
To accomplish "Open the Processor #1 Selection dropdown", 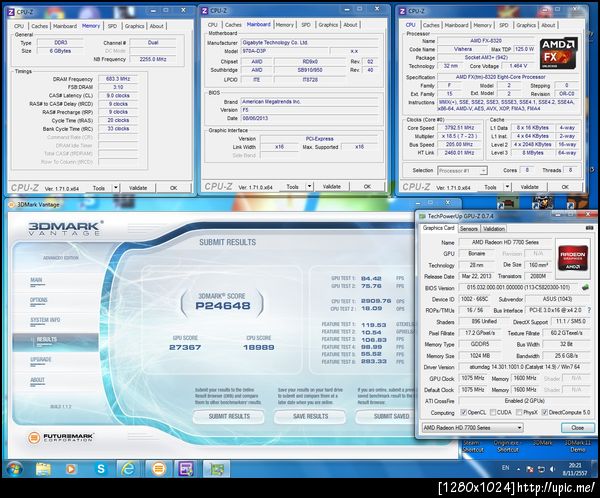I will click(462, 170).
